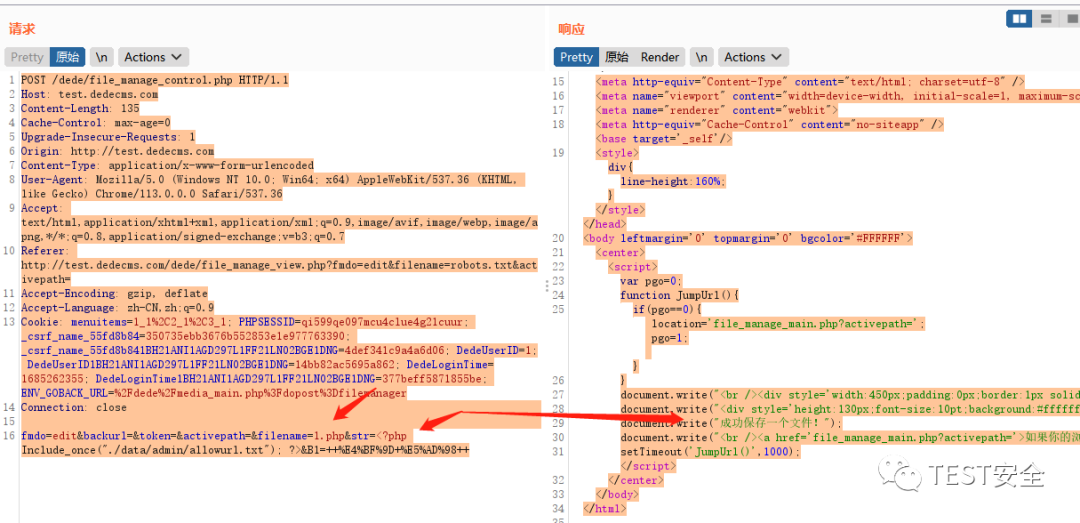
Task: Click the Cookie: menuitems header line
Action: (x=248, y=322)
